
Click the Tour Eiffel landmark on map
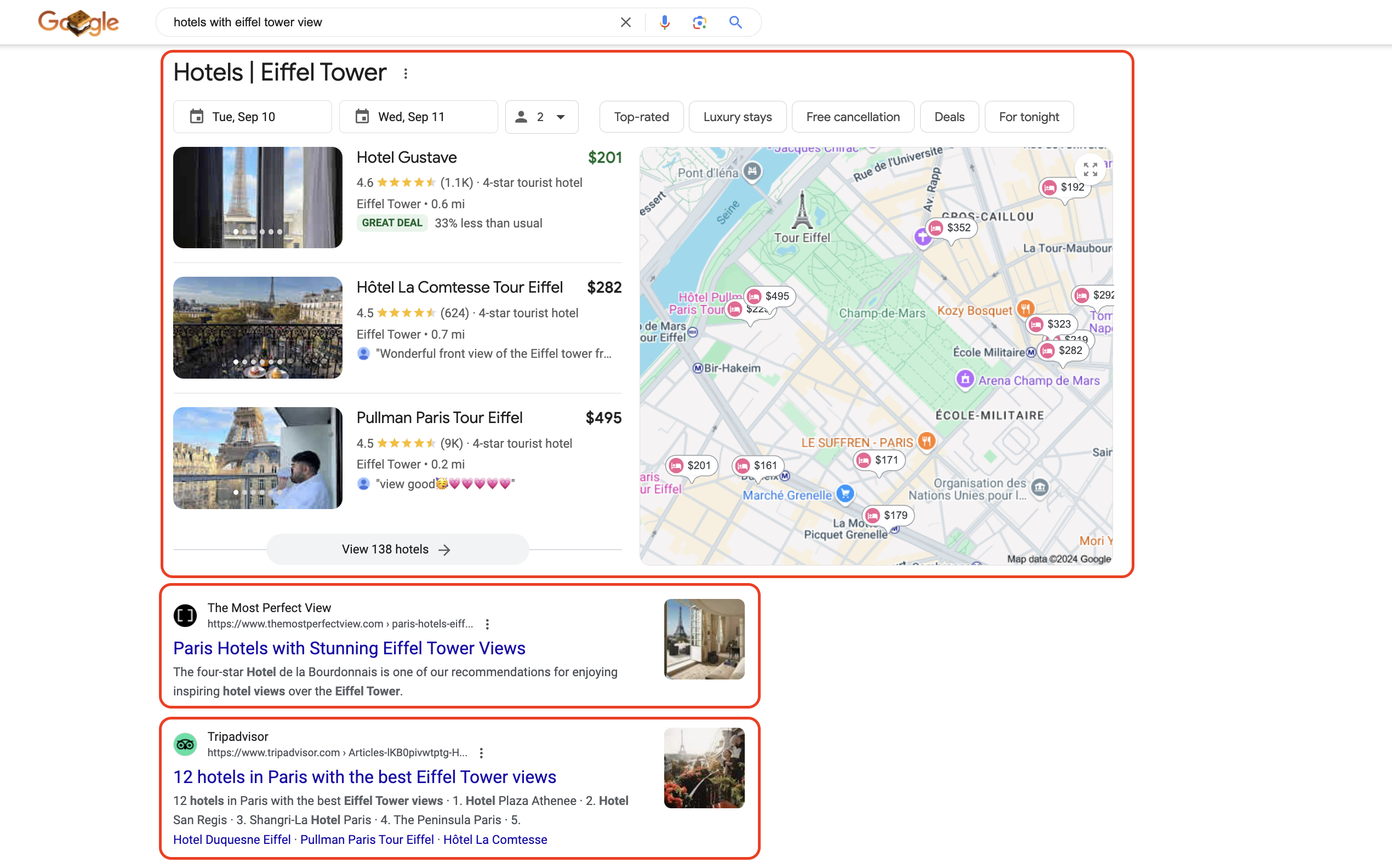802,210
